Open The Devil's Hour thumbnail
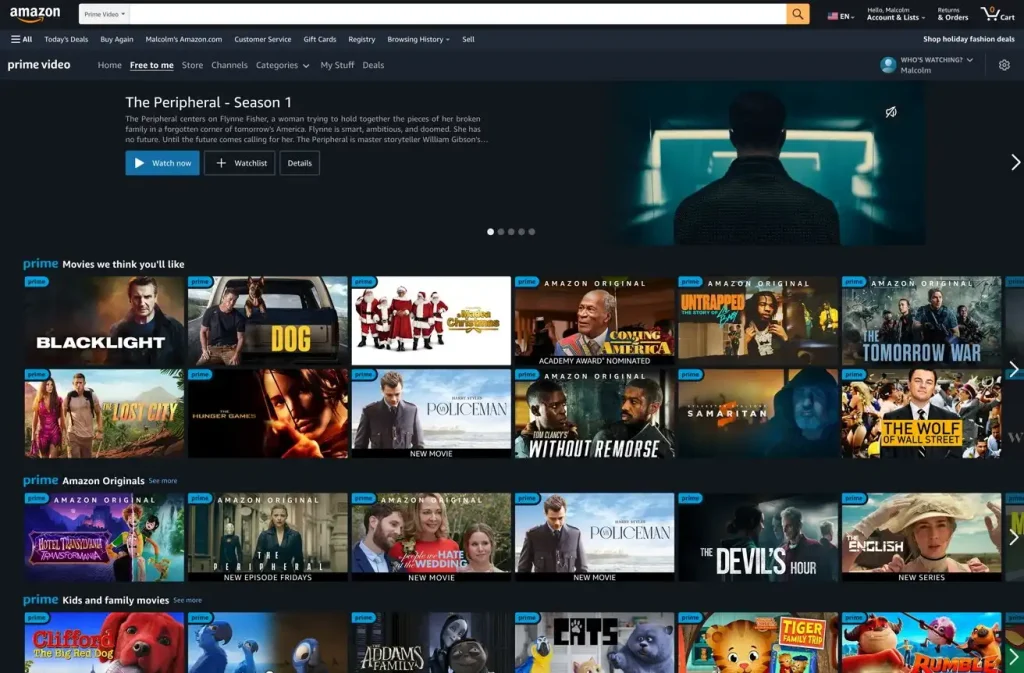Viewport: 1024px width, 673px height. (758, 537)
